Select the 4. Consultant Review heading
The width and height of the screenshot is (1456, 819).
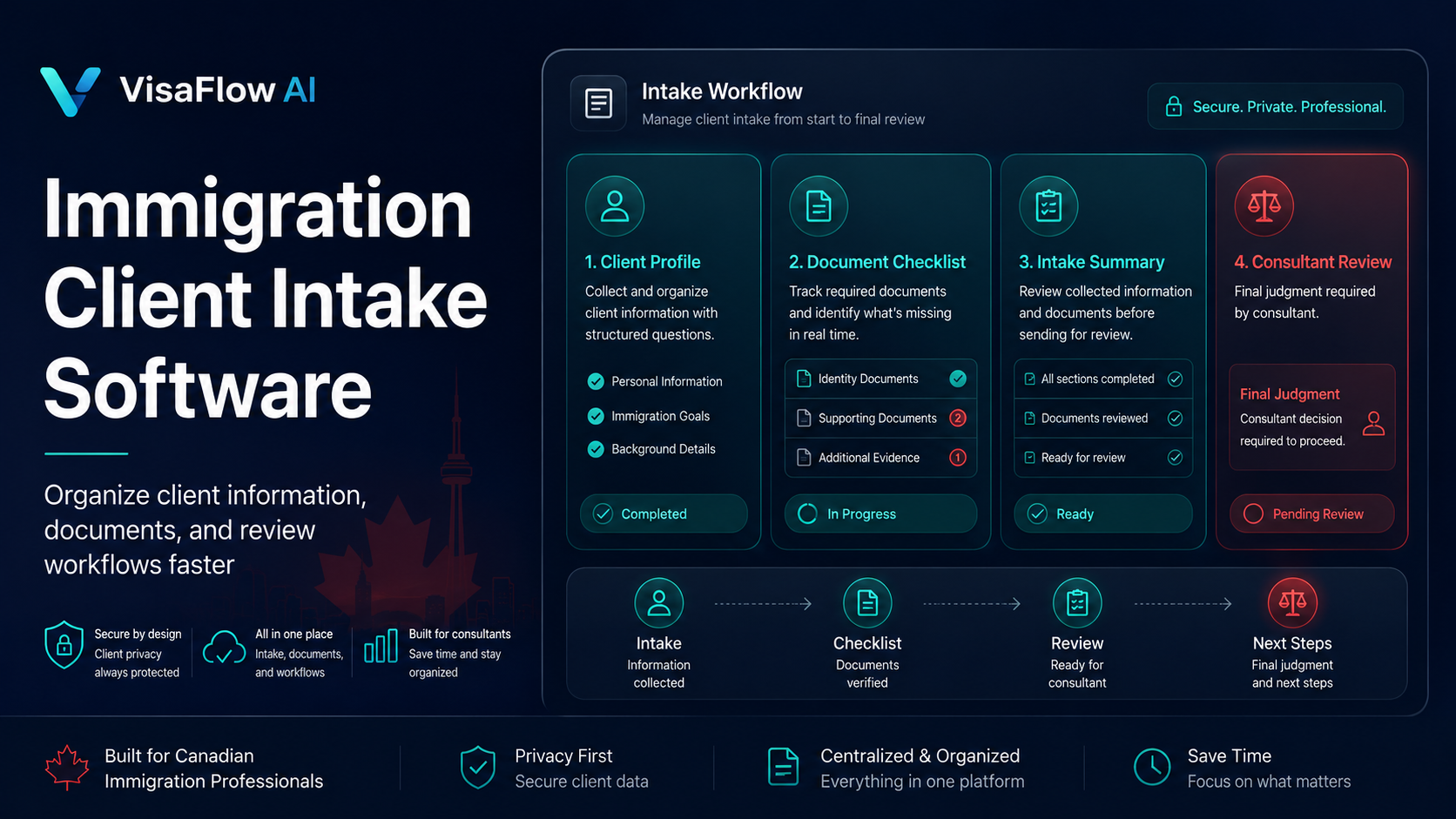[x=1312, y=262]
